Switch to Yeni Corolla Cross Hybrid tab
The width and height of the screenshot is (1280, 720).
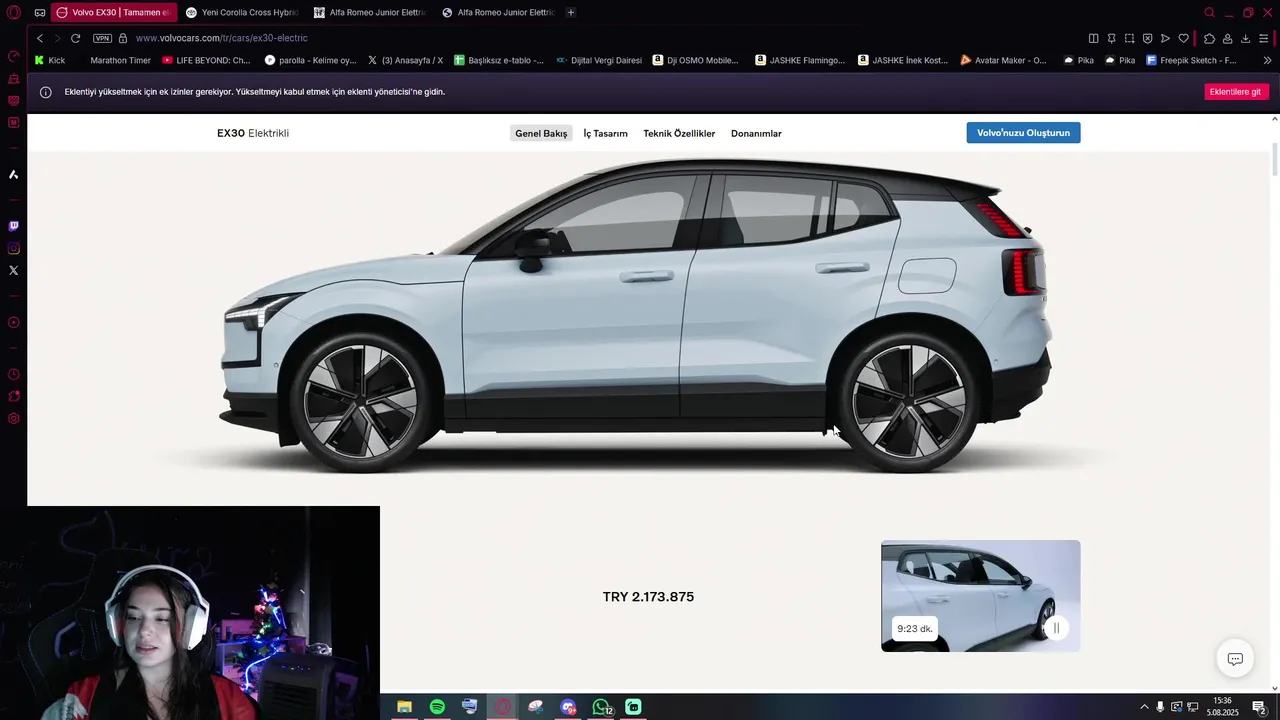pos(242,12)
